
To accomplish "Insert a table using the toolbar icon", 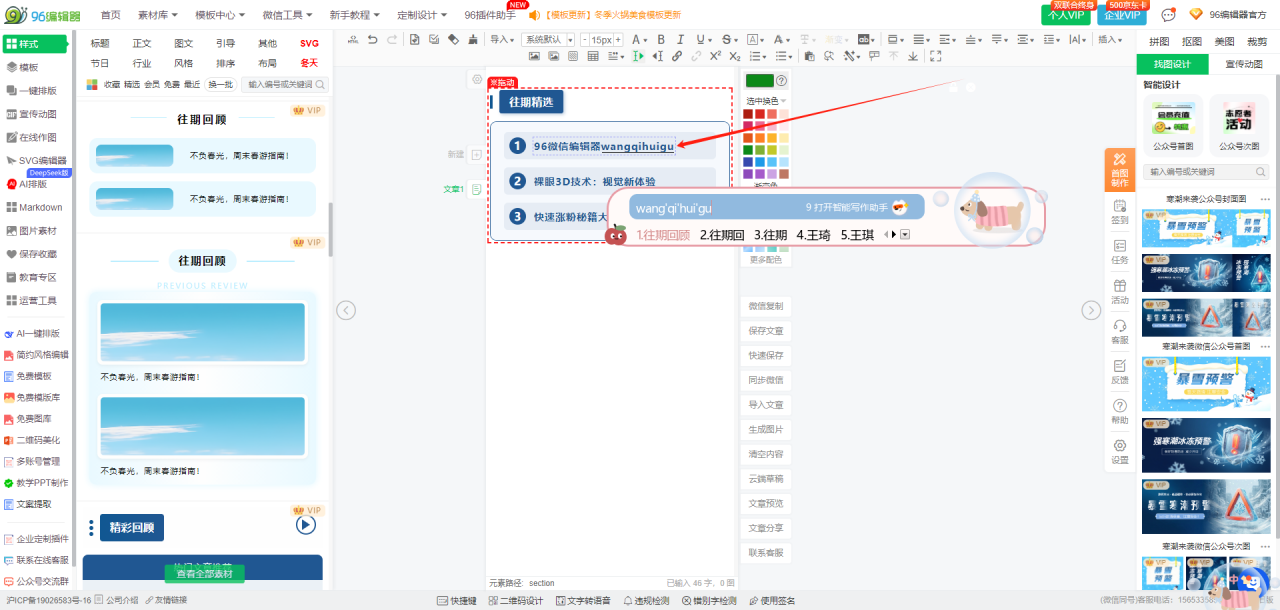I will [x=593, y=56].
